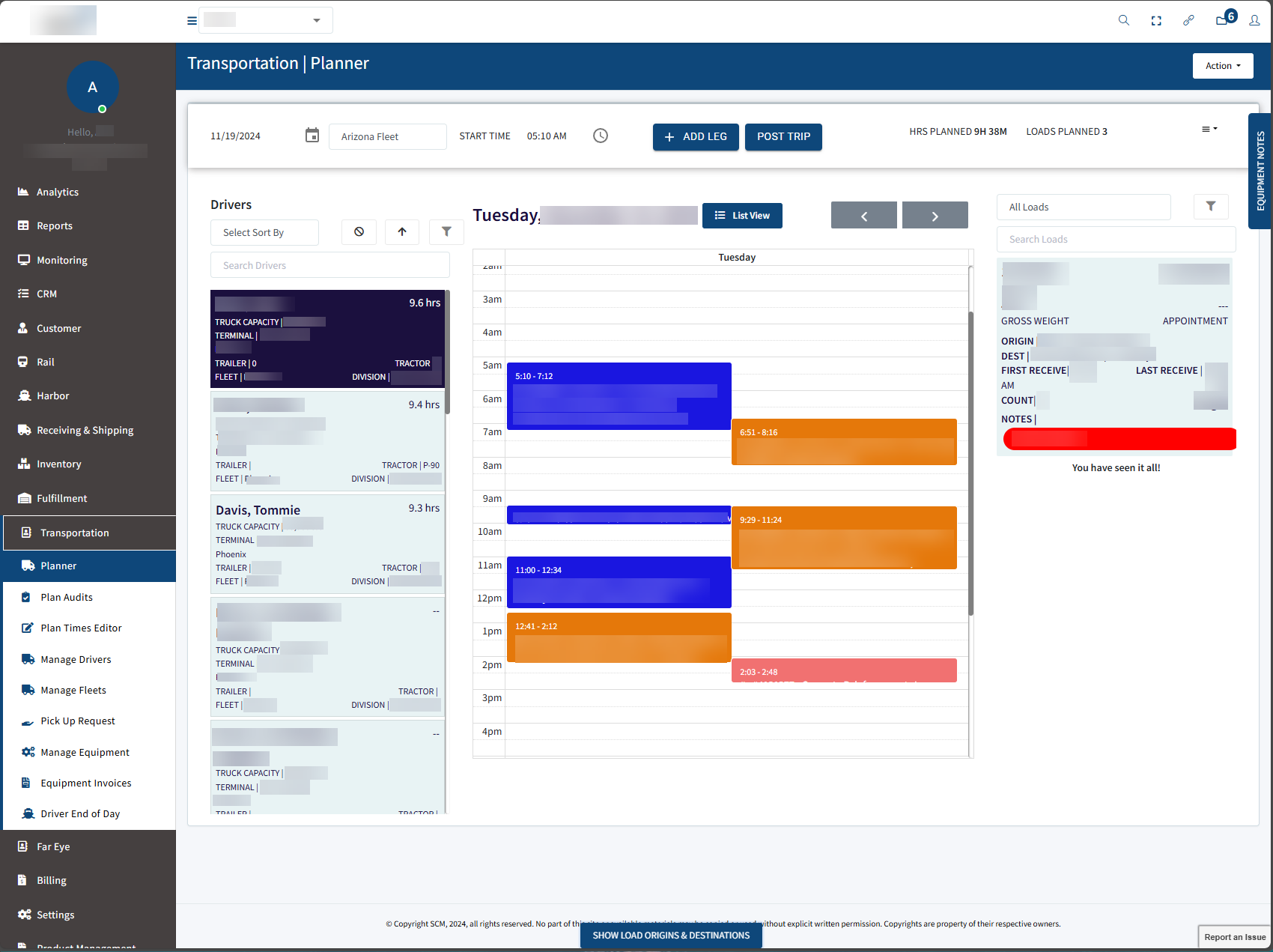Open Settings in the sidebar
The height and width of the screenshot is (952, 1273).
(x=55, y=915)
